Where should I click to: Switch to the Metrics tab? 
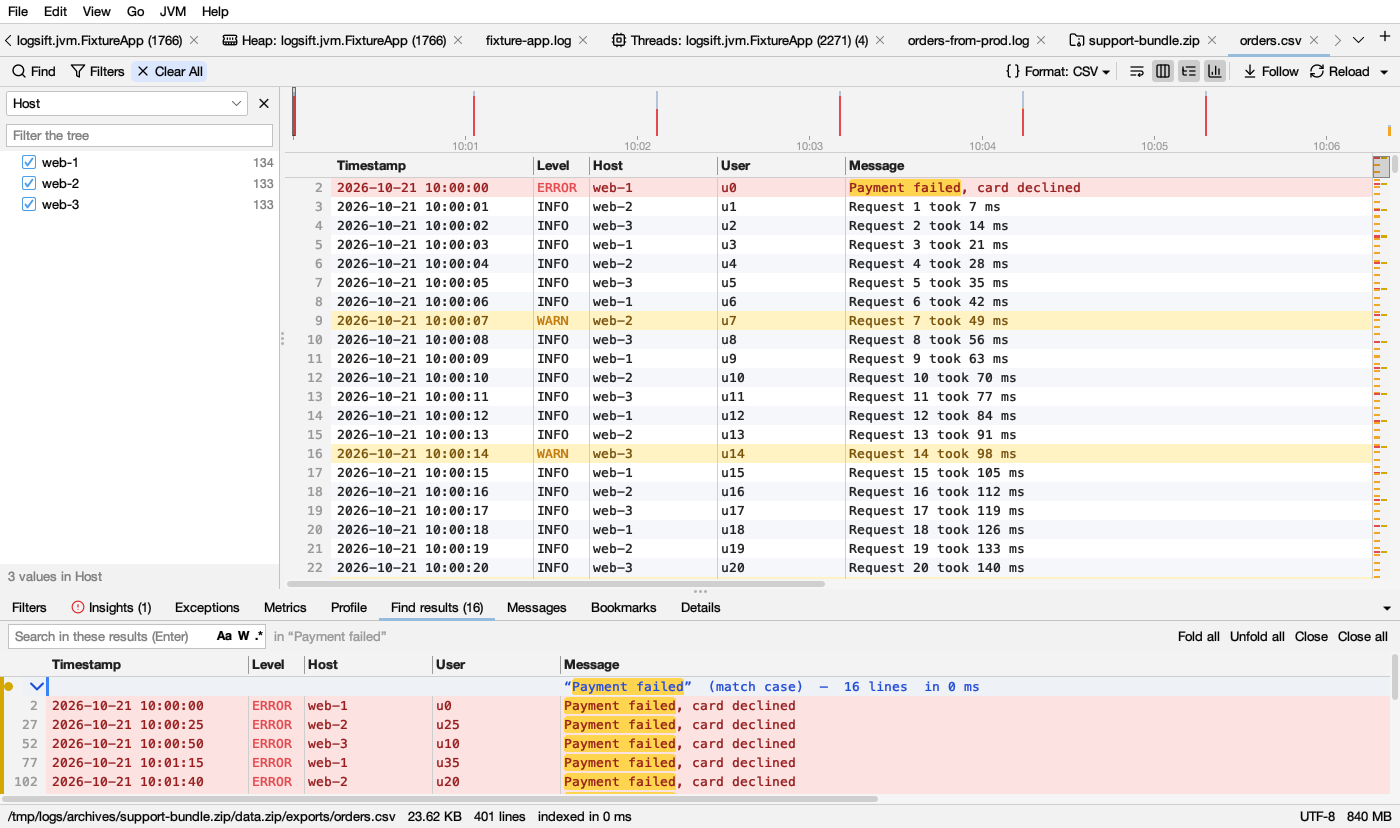coord(285,607)
